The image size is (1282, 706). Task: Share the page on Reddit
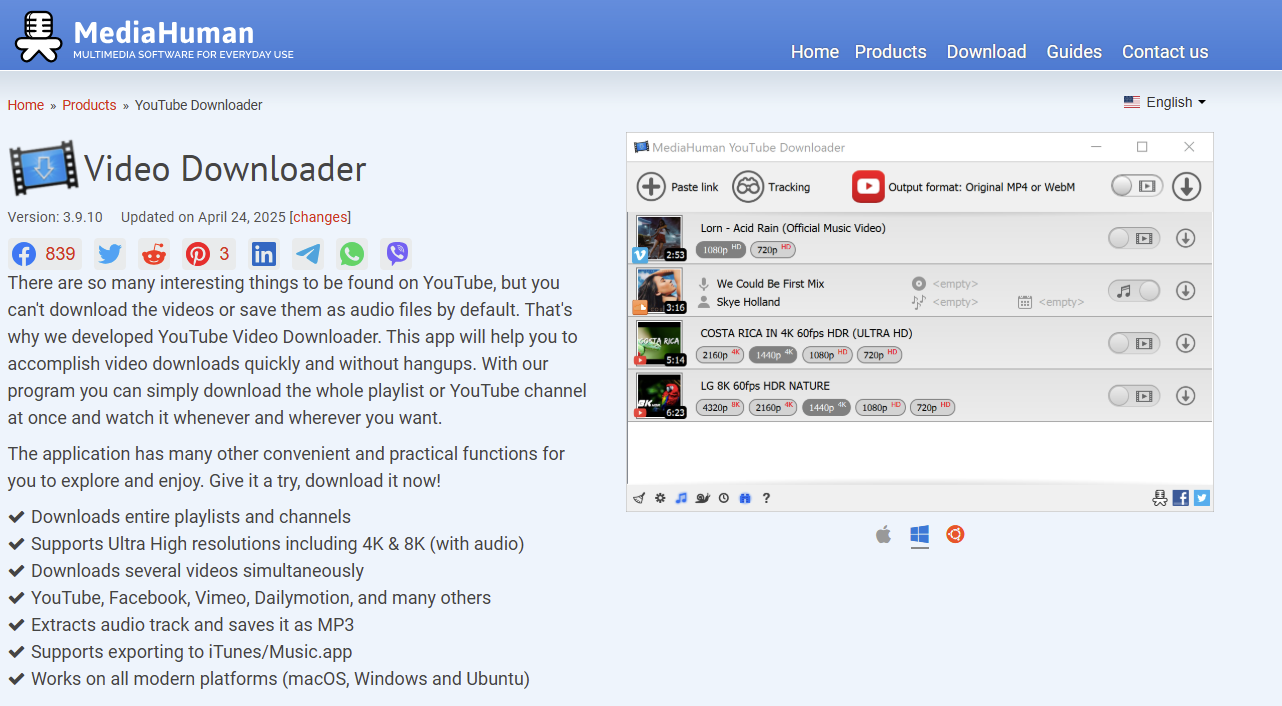(154, 253)
